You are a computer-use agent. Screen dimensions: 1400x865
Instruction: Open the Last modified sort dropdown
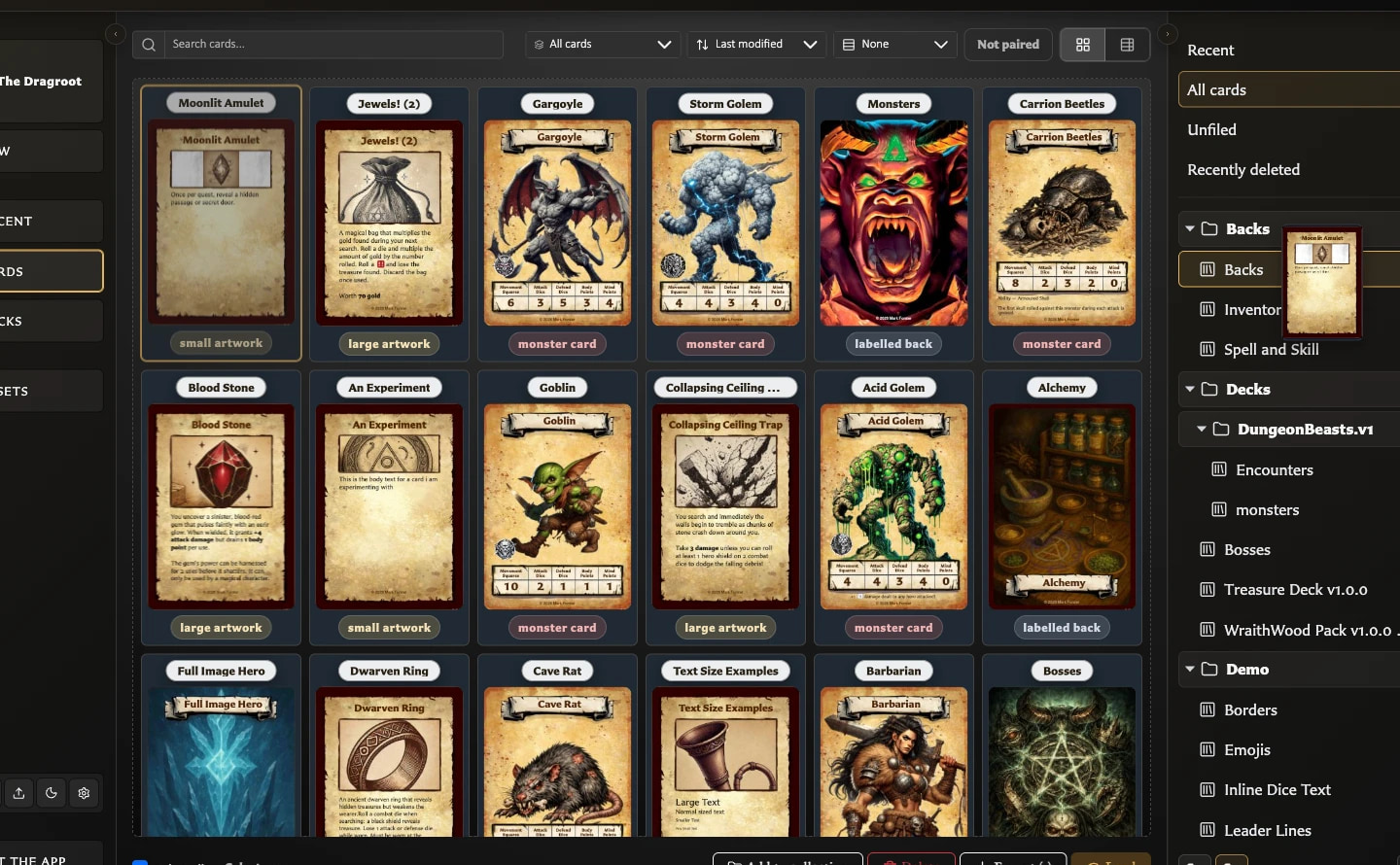click(x=757, y=45)
